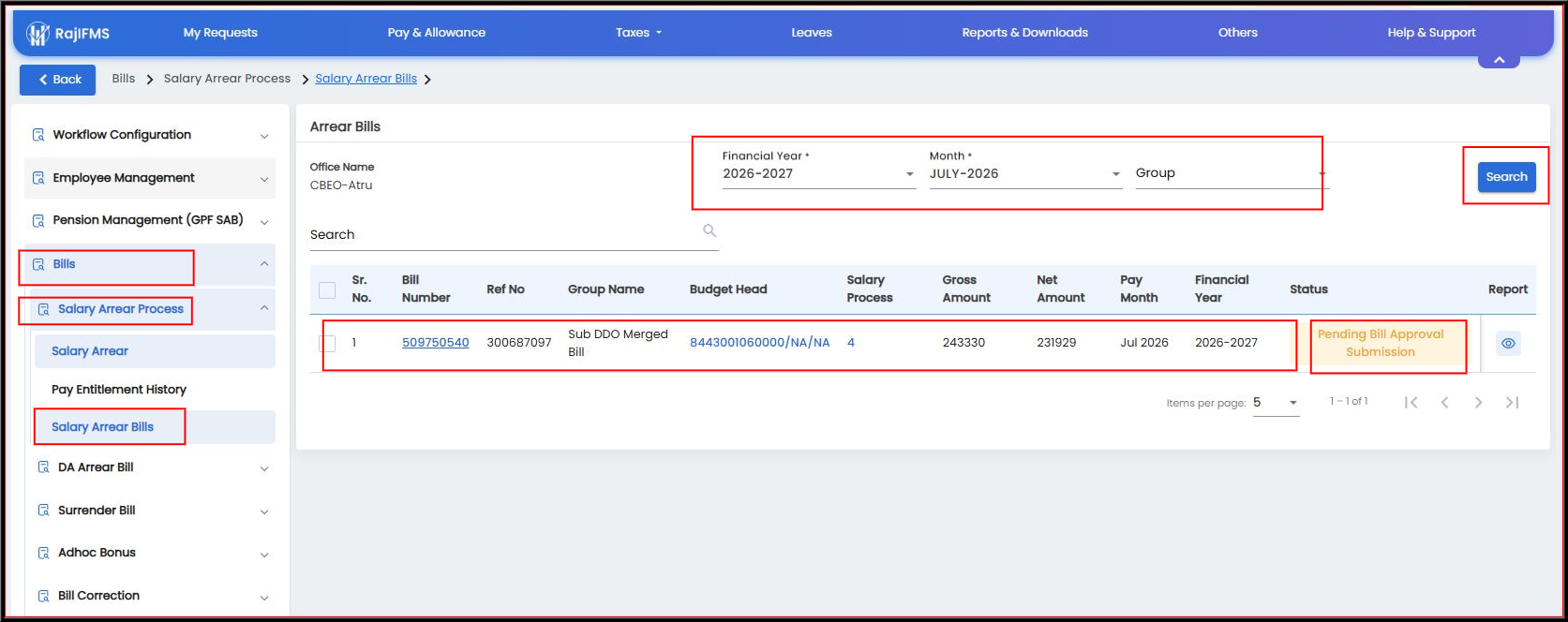Click the Workflow Configuration sidebar icon

(x=38, y=135)
